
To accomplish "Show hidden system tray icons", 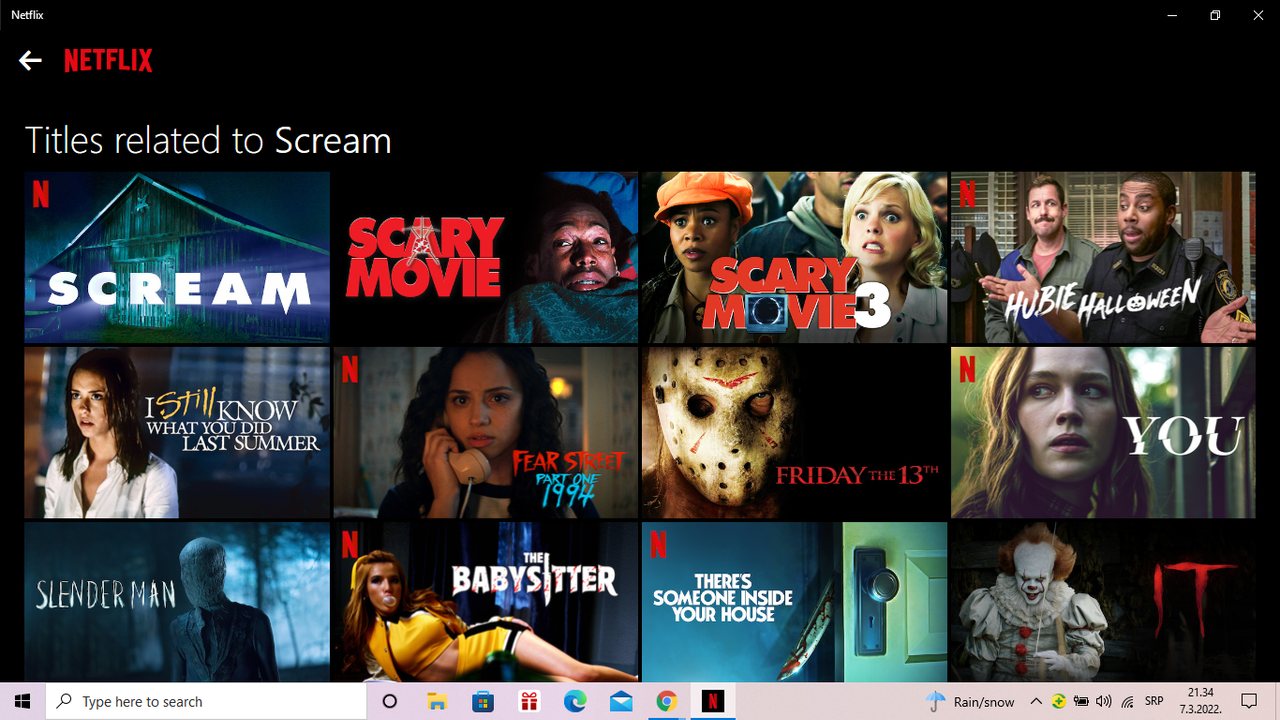I will (x=1036, y=702).
